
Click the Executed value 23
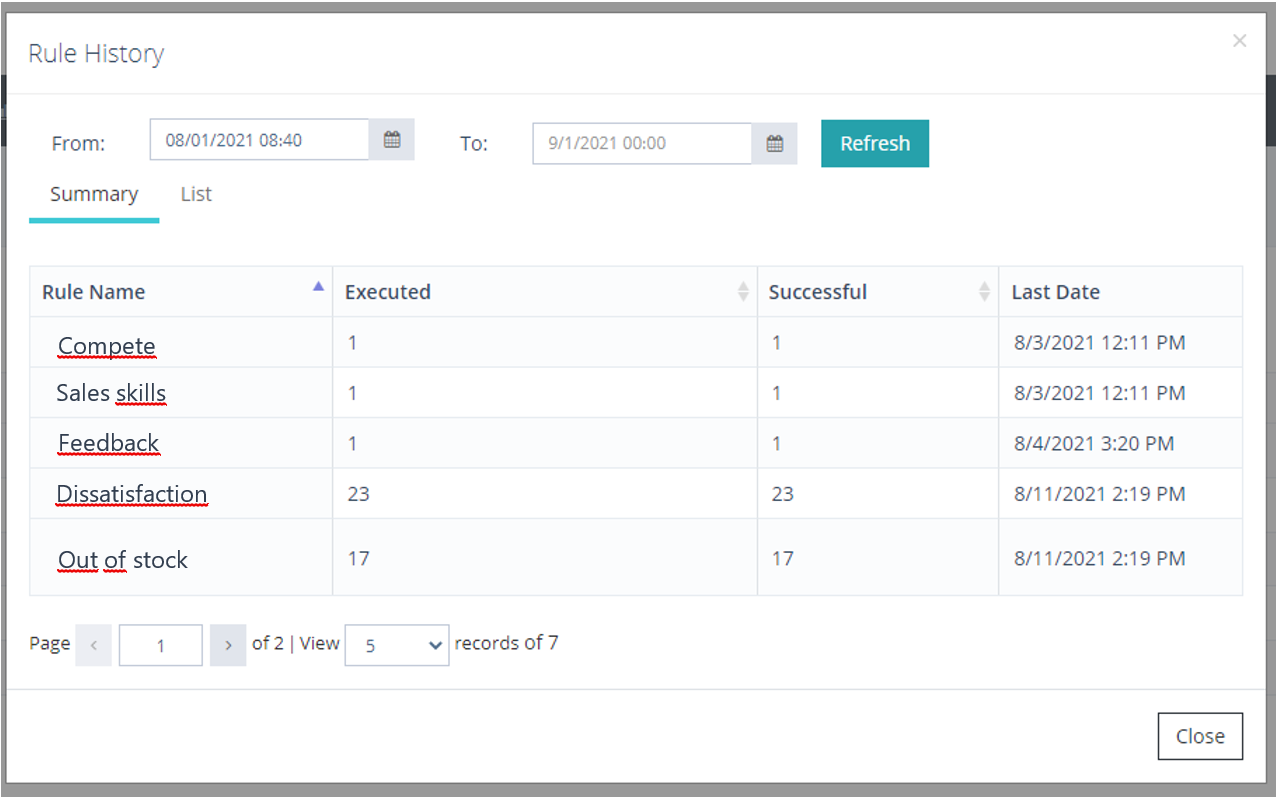click(358, 494)
